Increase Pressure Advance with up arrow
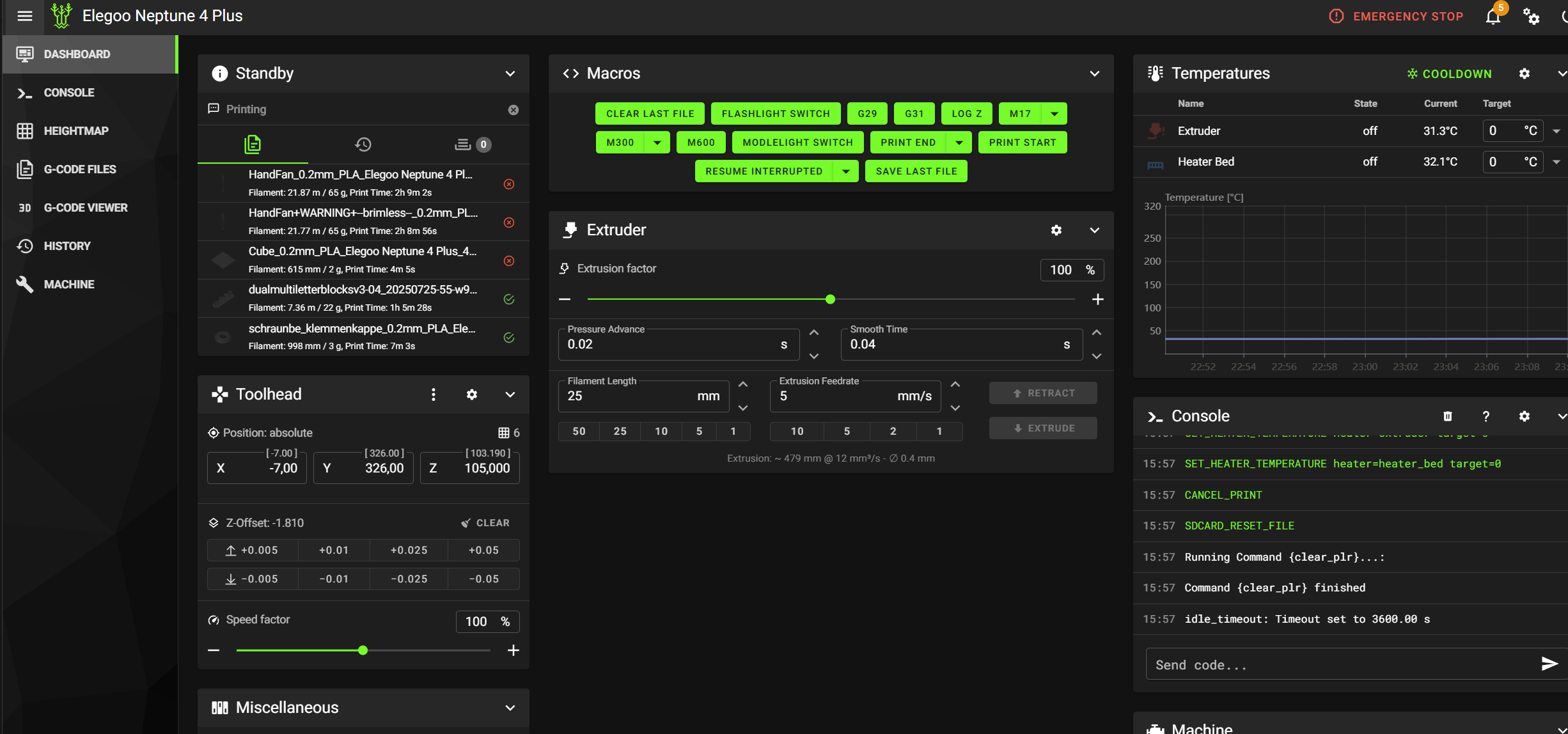Viewport: 1568px width, 734px height. point(814,332)
